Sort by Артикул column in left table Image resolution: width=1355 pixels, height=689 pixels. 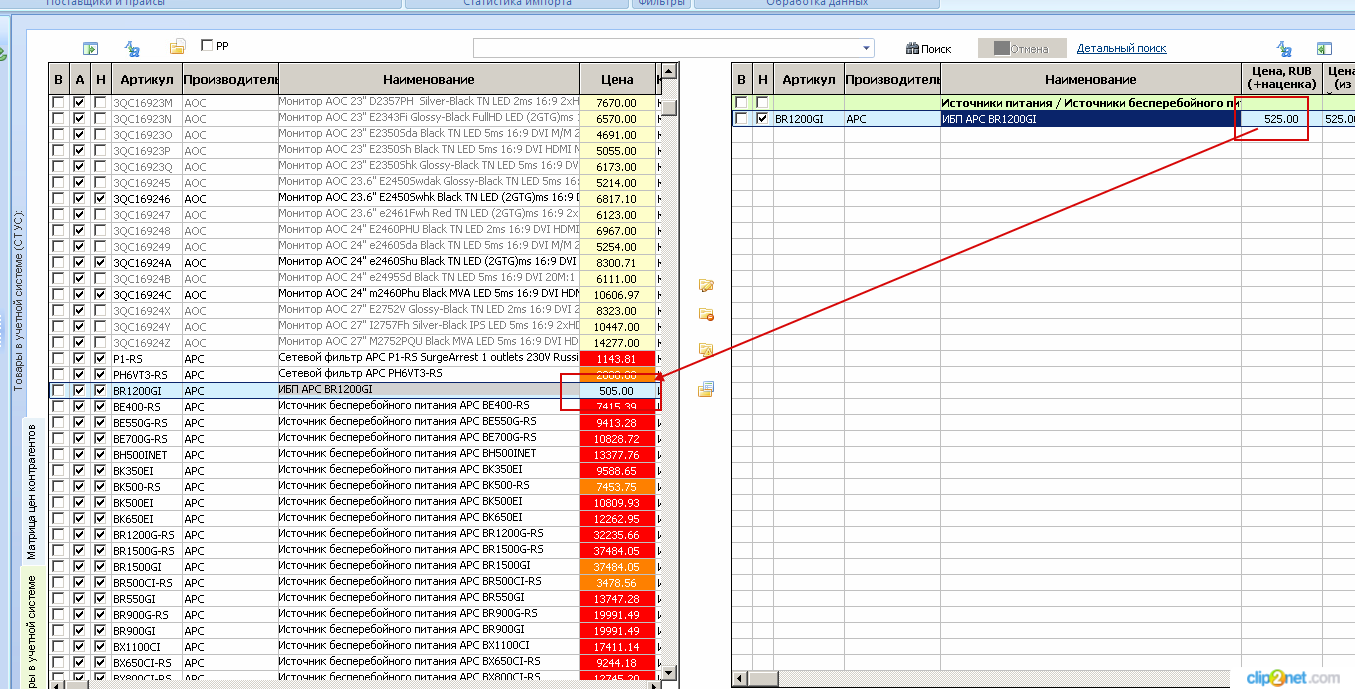[x=147, y=79]
